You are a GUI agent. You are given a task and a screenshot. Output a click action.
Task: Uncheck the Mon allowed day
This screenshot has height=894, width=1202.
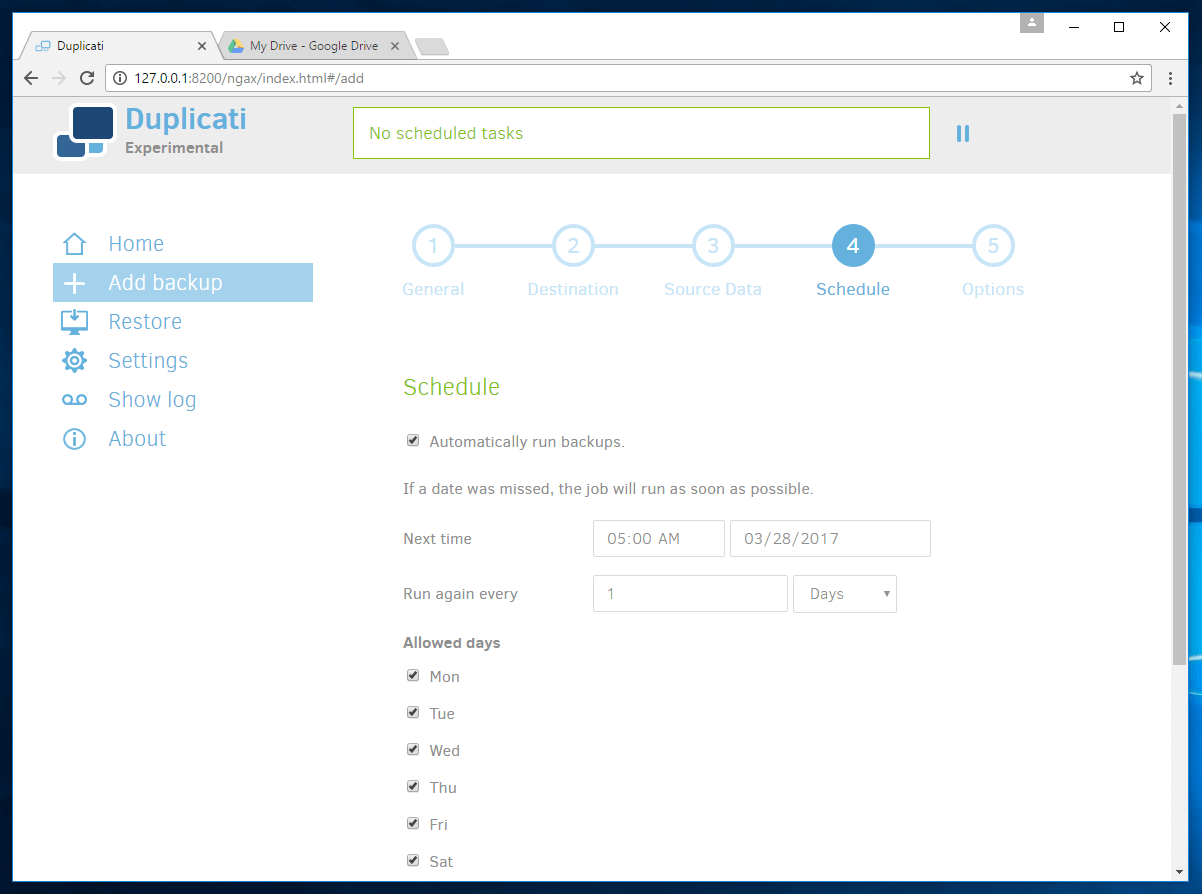413,676
